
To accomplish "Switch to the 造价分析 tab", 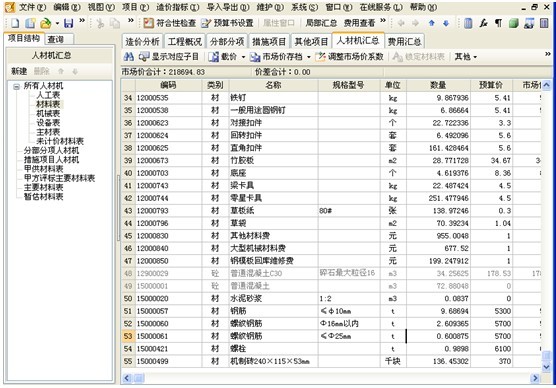I will coord(142,41).
